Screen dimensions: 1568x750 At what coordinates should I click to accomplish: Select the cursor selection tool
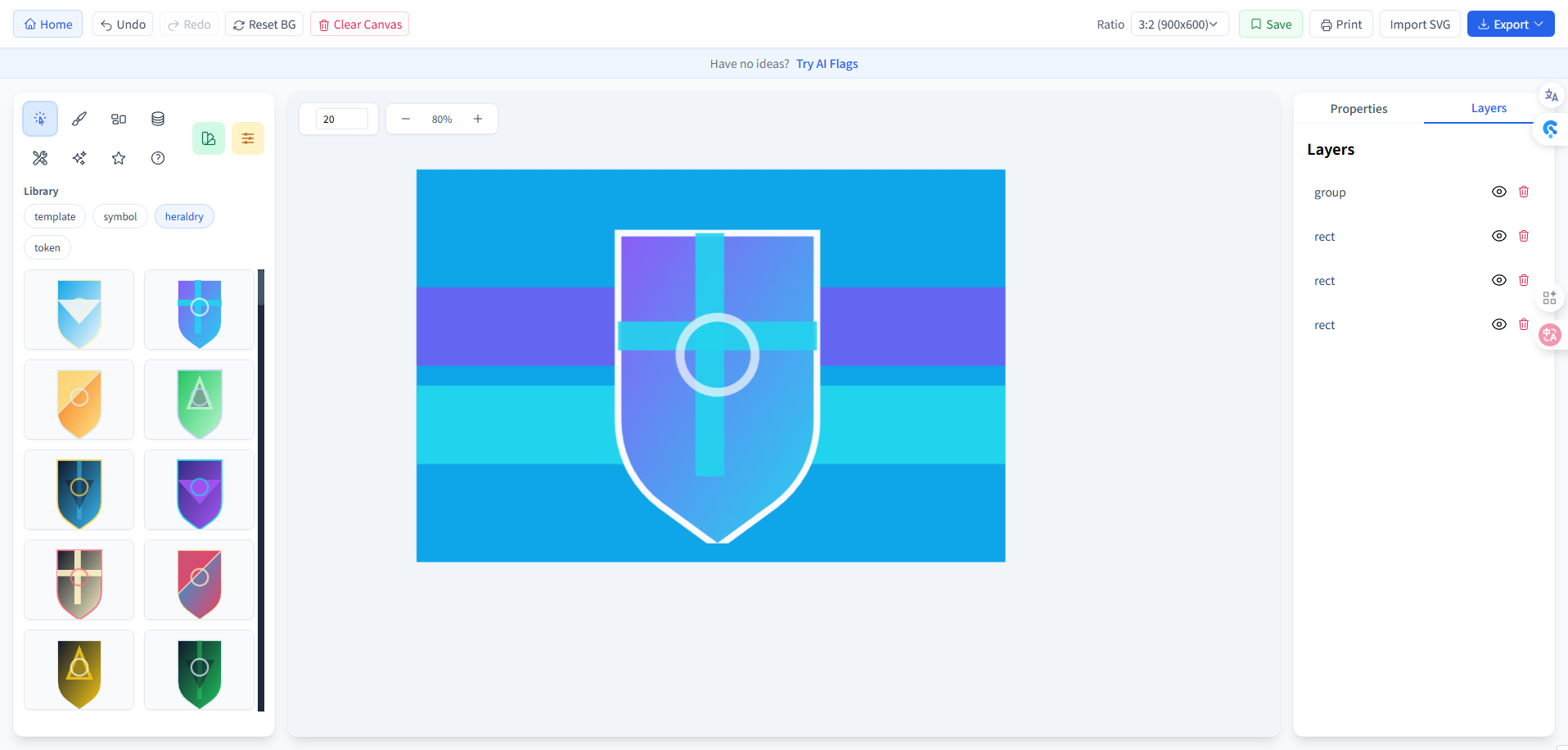click(x=39, y=119)
